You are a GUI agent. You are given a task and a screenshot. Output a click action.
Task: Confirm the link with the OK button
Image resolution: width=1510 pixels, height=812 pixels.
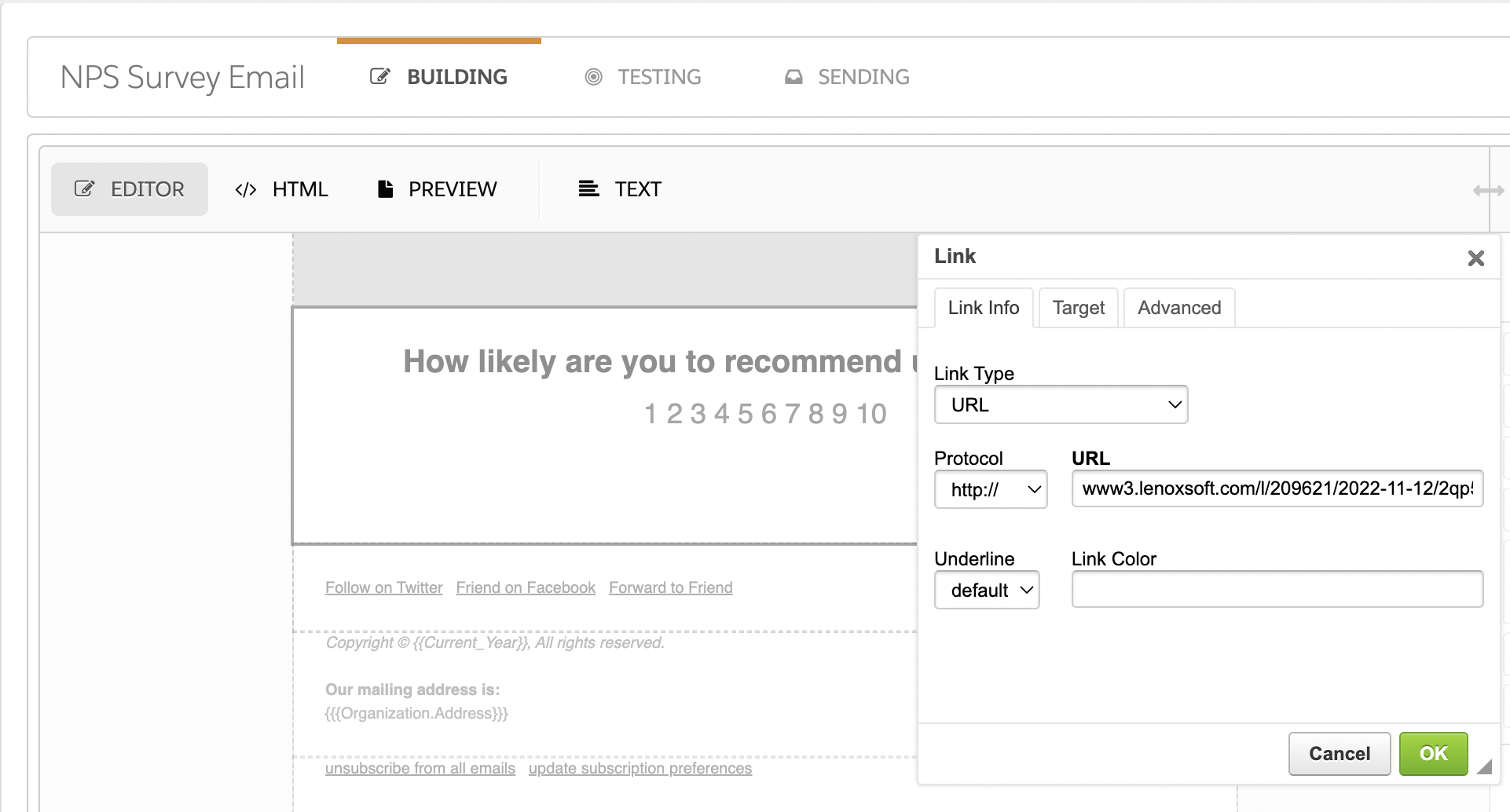pyautogui.click(x=1434, y=754)
